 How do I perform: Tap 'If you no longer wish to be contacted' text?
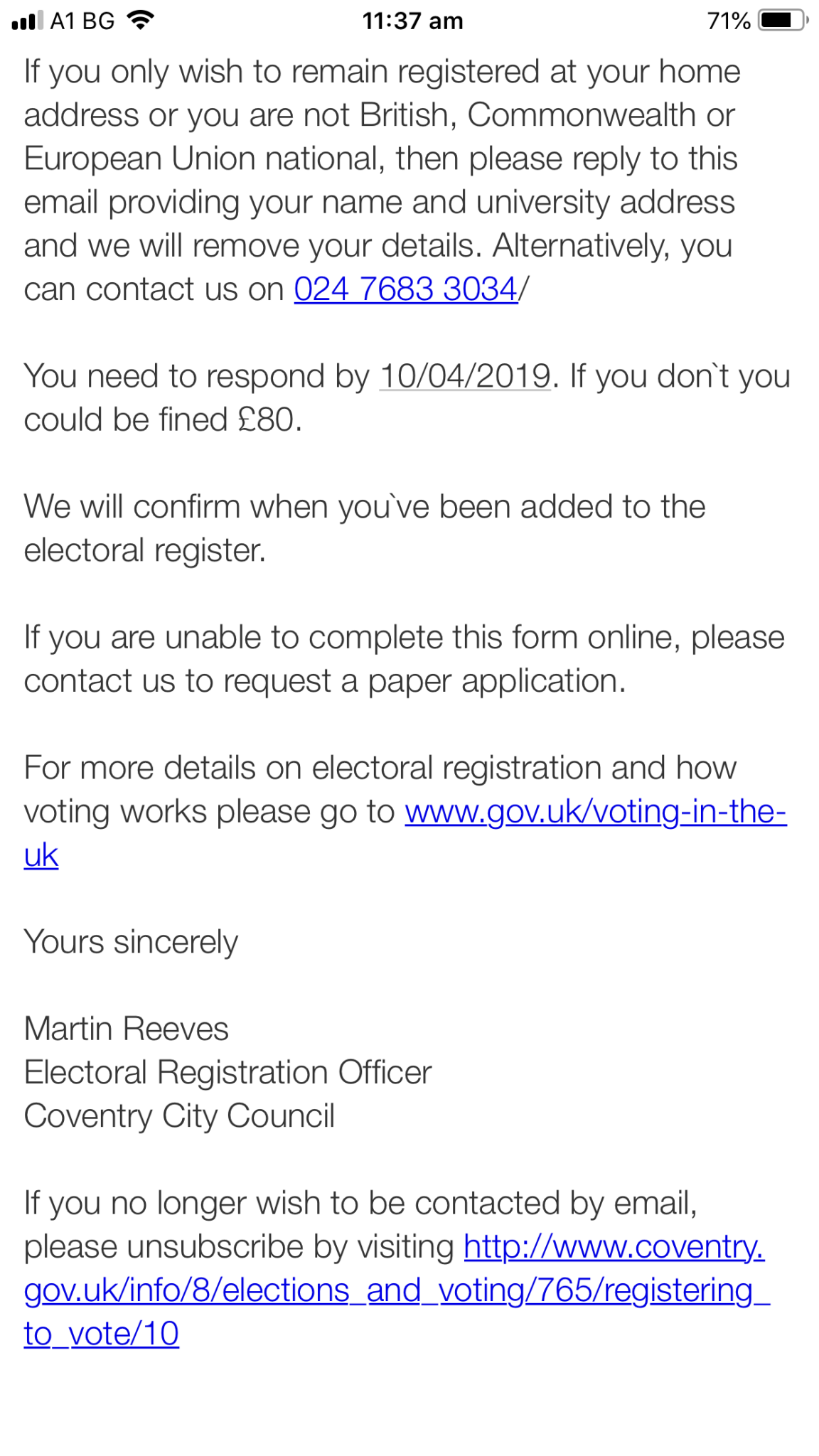pos(360,1203)
